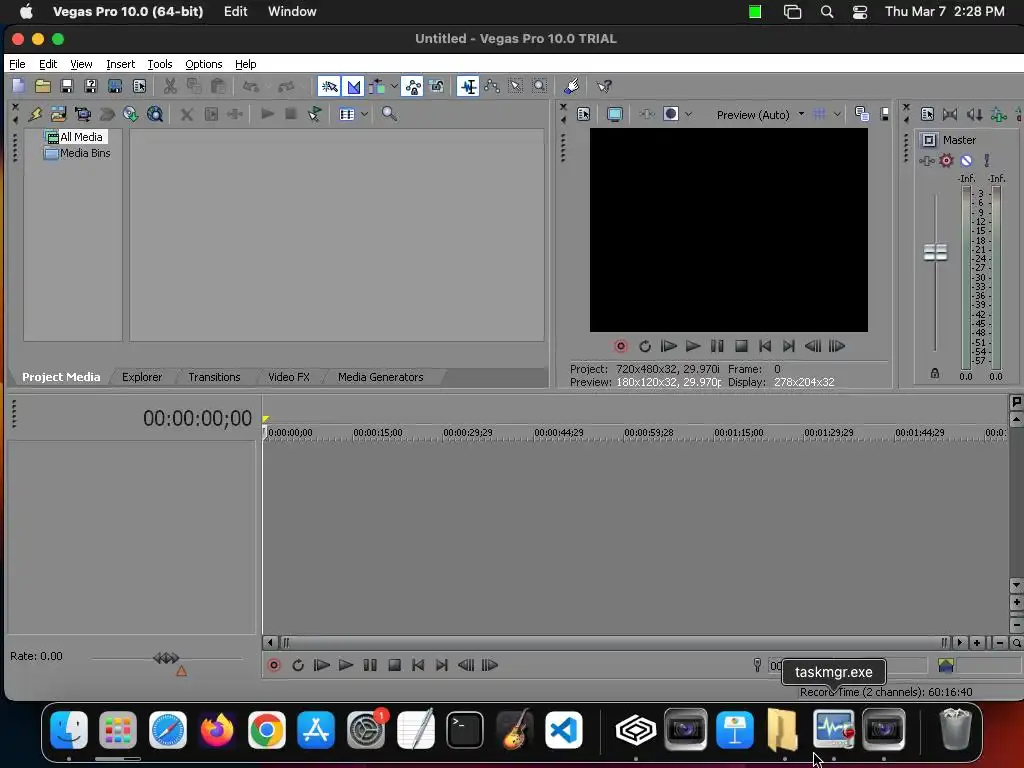Open Master bus FX gear icon
1024x768 pixels.
point(946,161)
